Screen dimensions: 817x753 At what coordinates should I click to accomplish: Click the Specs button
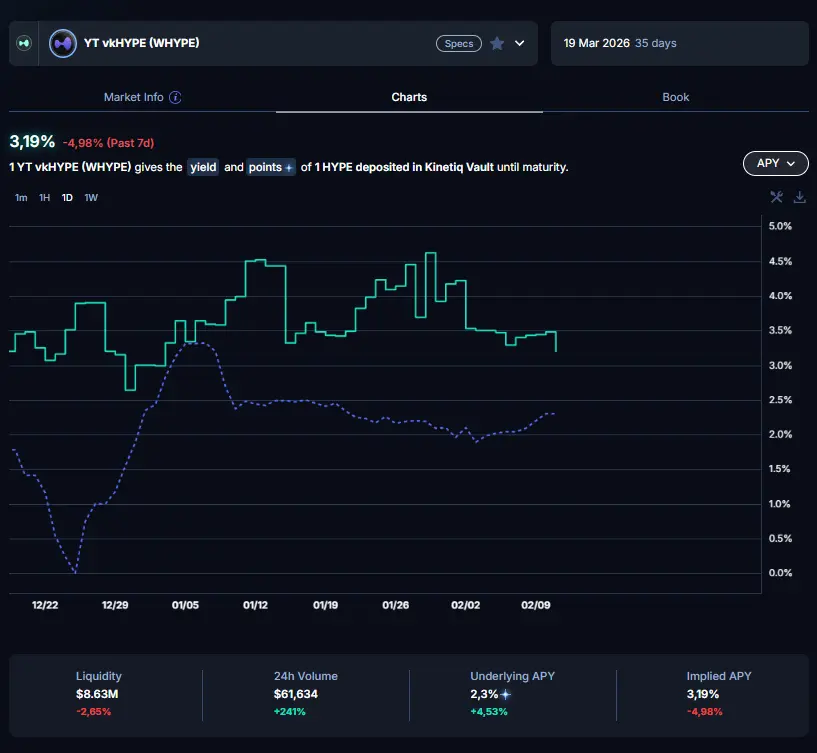pyautogui.click(x=459, y=44)
